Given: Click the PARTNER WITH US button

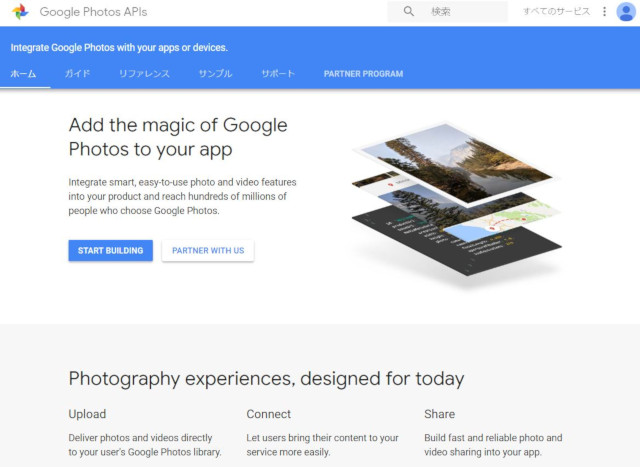Looking at the screenshot, I should click(x=208, y=250).
